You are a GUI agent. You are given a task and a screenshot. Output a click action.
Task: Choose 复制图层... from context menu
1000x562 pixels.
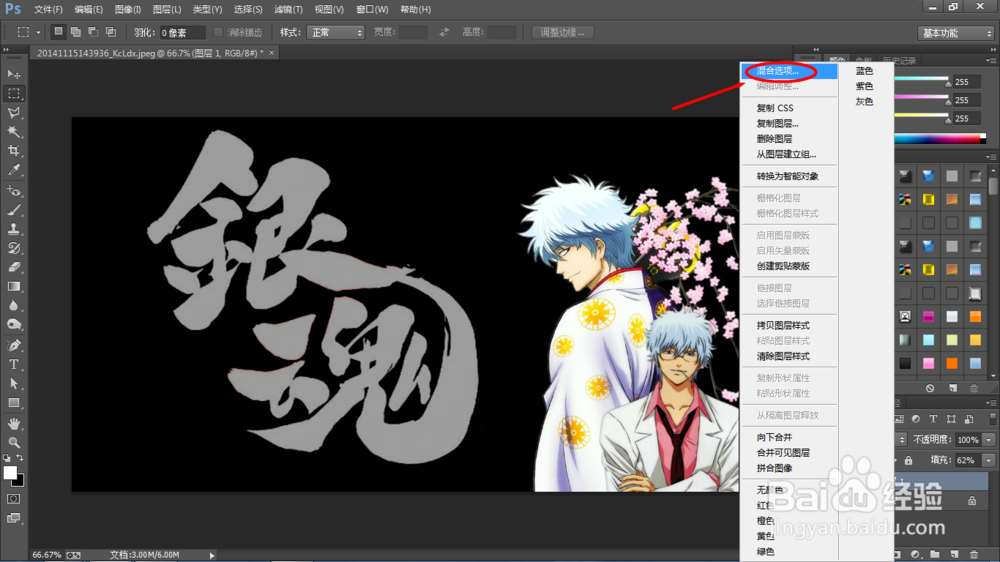pyautogui.click(x=790, y=123)
